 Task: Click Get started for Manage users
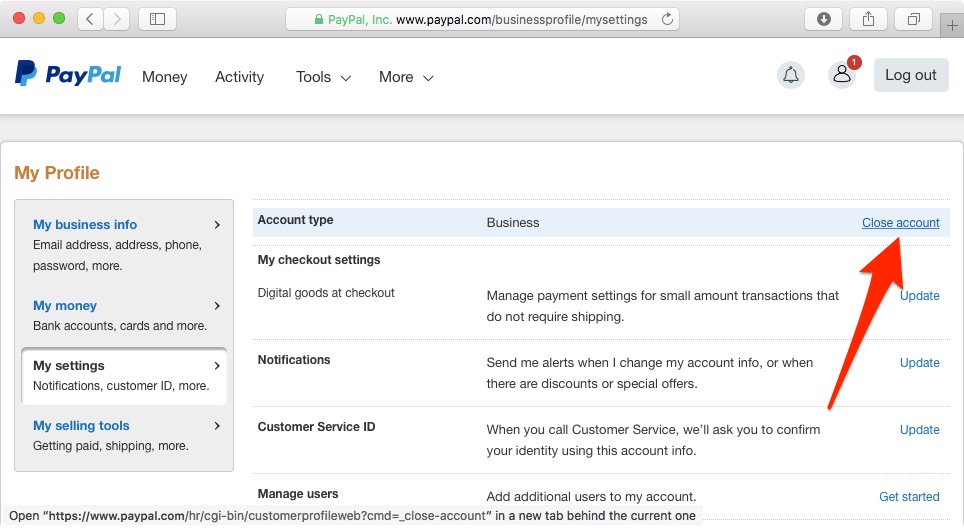coord(909,497)
